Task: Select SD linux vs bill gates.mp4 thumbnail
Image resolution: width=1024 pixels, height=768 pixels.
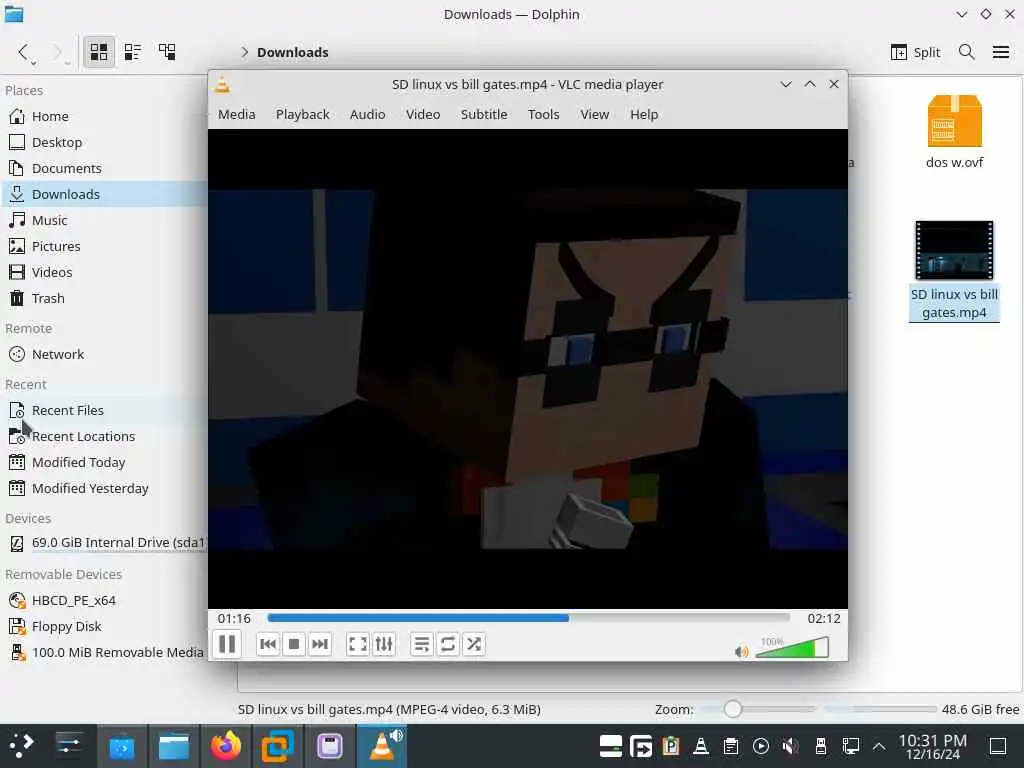Action: pyautogui.click(x=954, y=251)
